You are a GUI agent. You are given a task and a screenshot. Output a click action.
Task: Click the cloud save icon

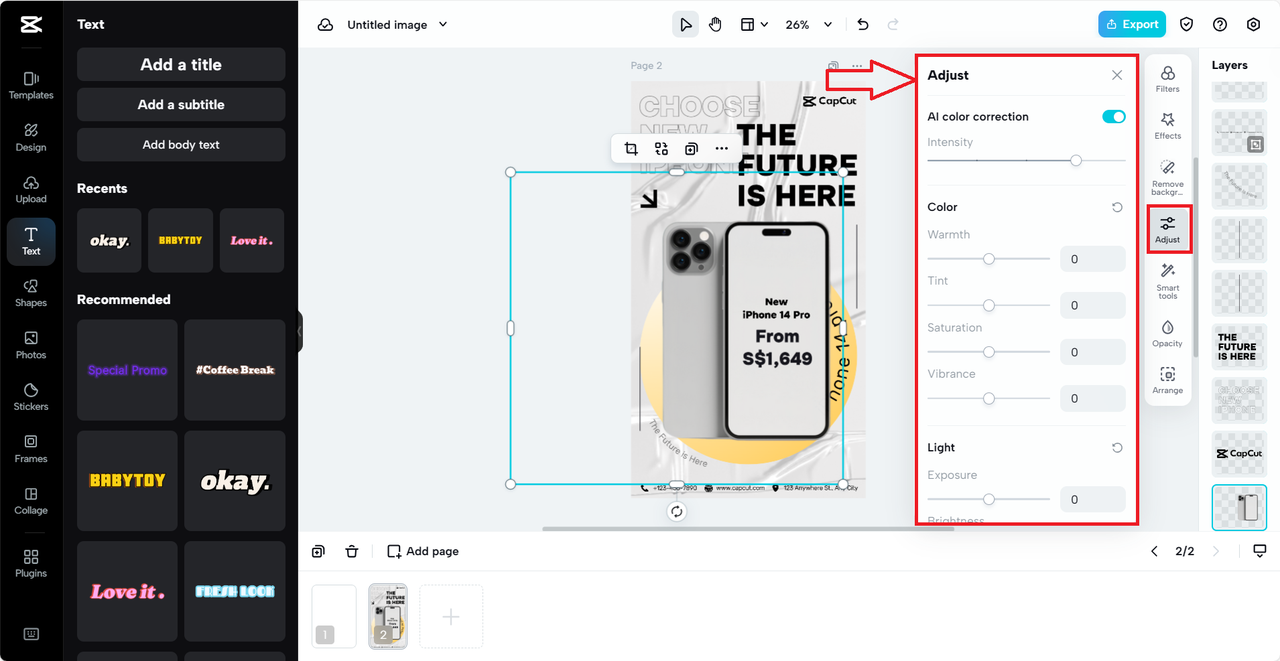point(325,25)
